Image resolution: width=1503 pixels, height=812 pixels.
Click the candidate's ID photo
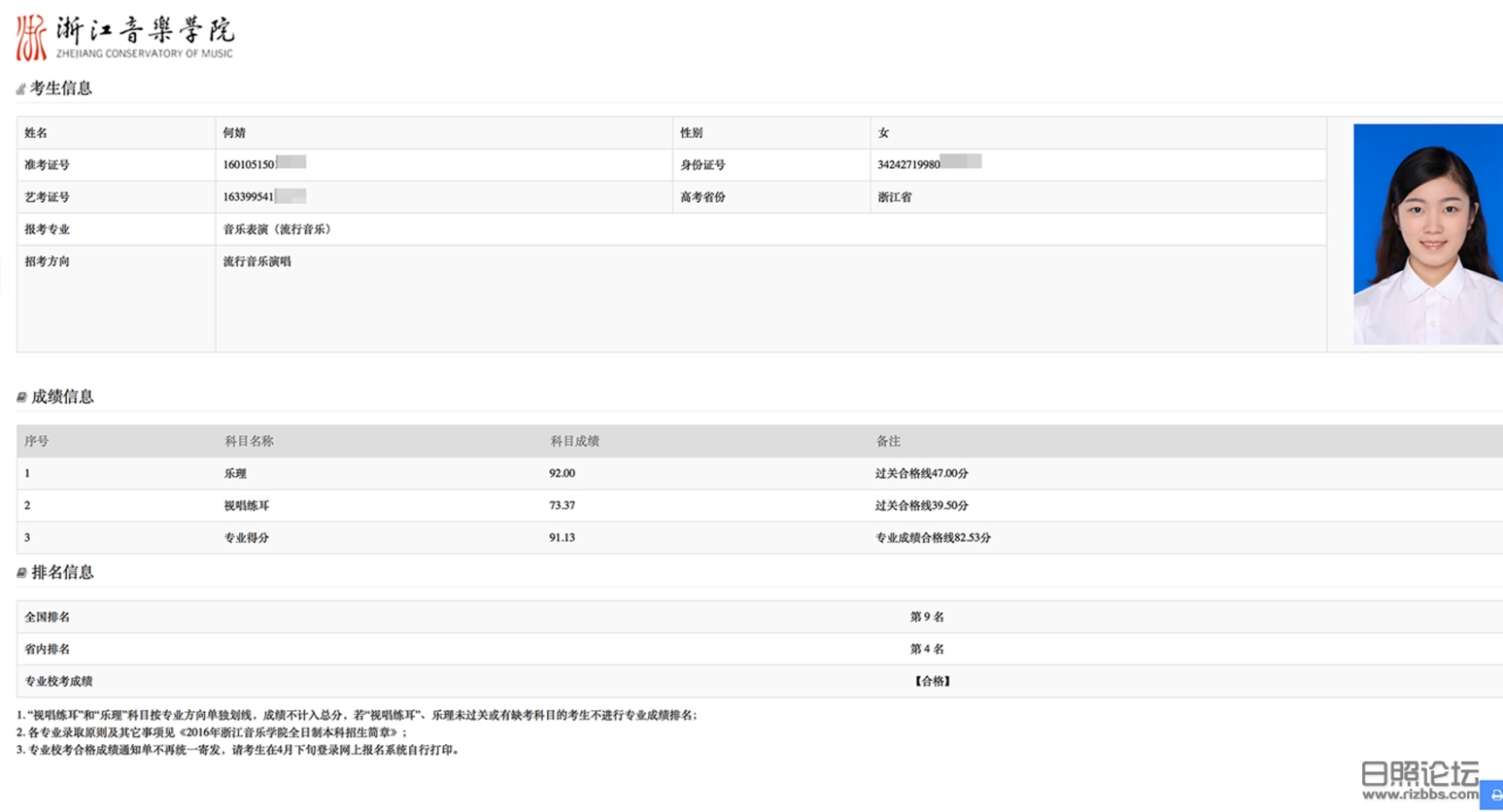[x=1426, y=234]
